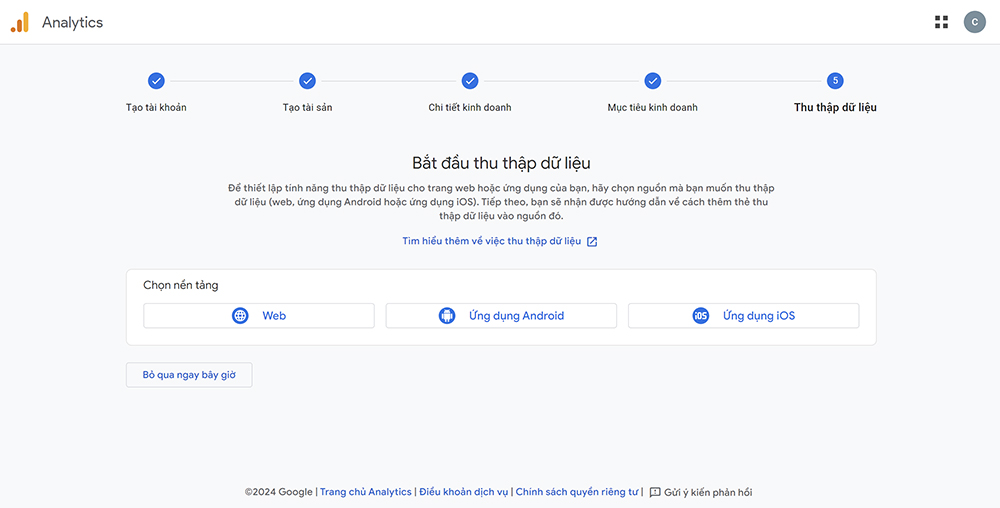Select step 5 Thu thập dữ liệu

(835, 81)
